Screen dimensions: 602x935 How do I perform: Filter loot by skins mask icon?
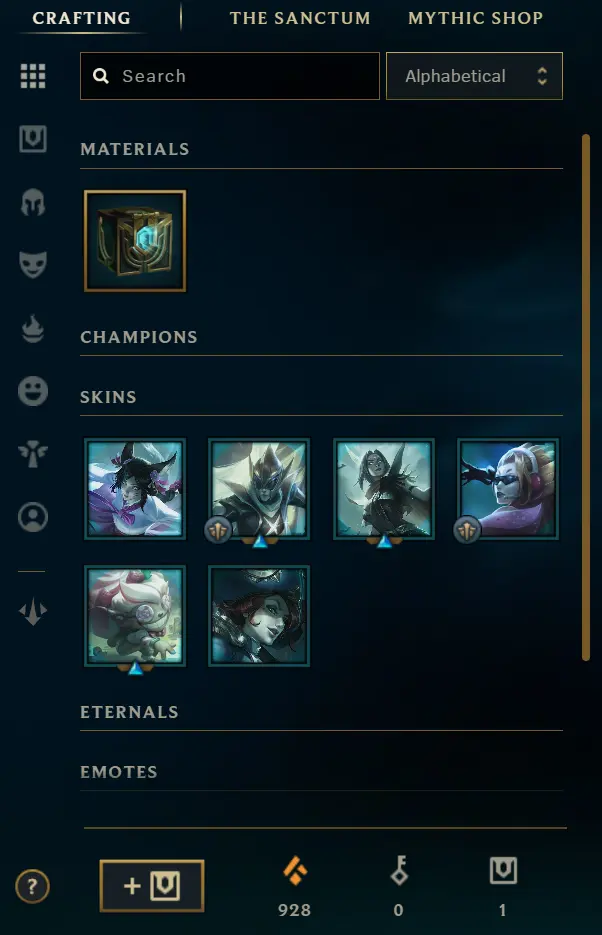coord(33,265)
